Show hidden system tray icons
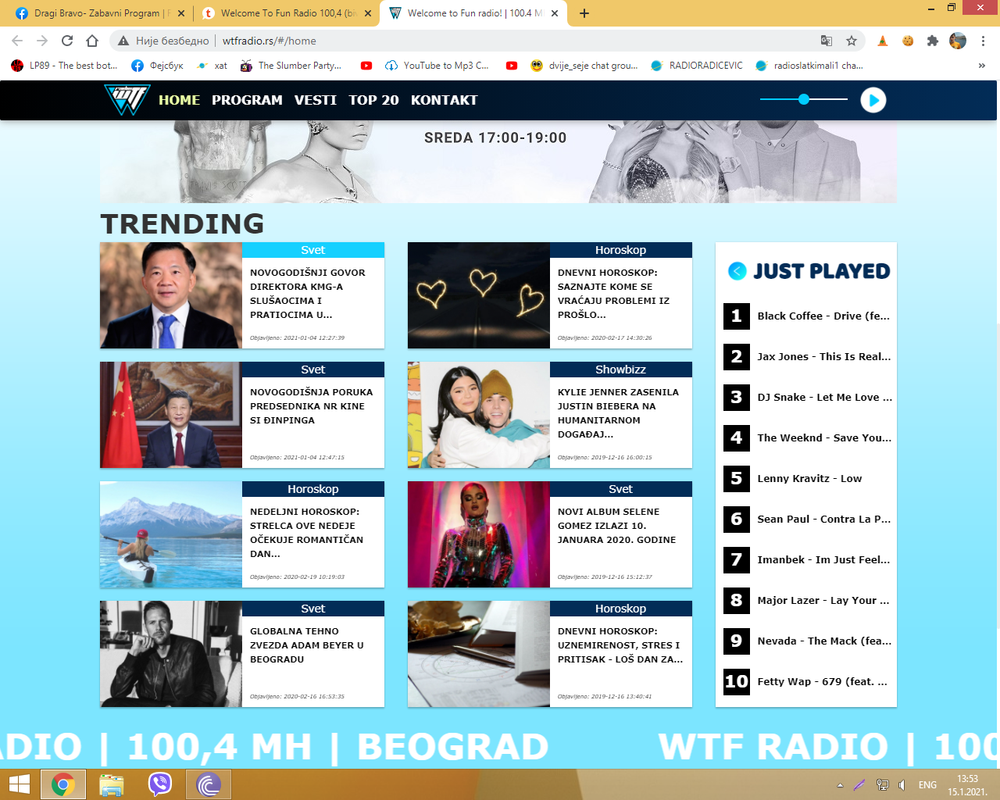The image size is (1000, 800). 840,785
